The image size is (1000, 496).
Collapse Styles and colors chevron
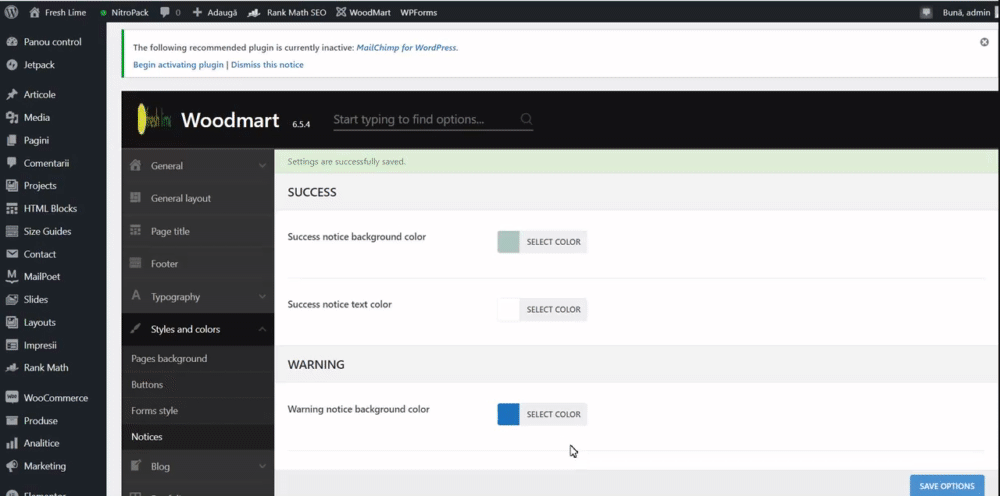coord(262,330)
